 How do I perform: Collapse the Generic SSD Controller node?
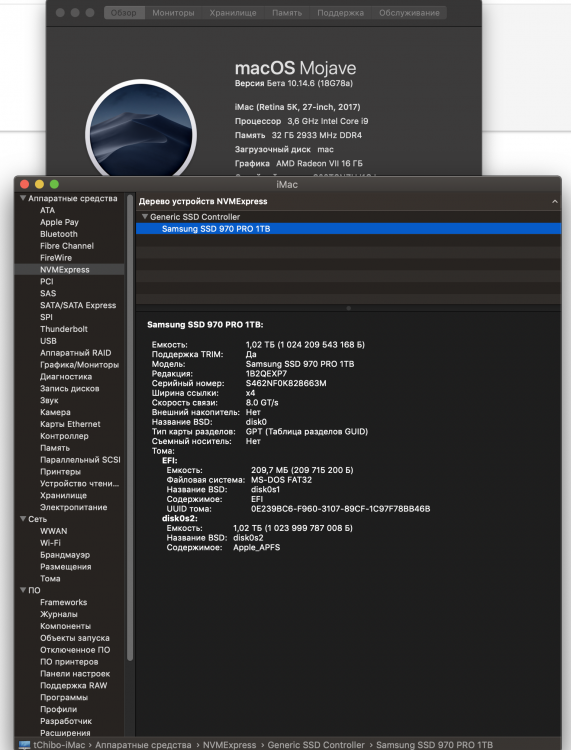pos(144,217)
